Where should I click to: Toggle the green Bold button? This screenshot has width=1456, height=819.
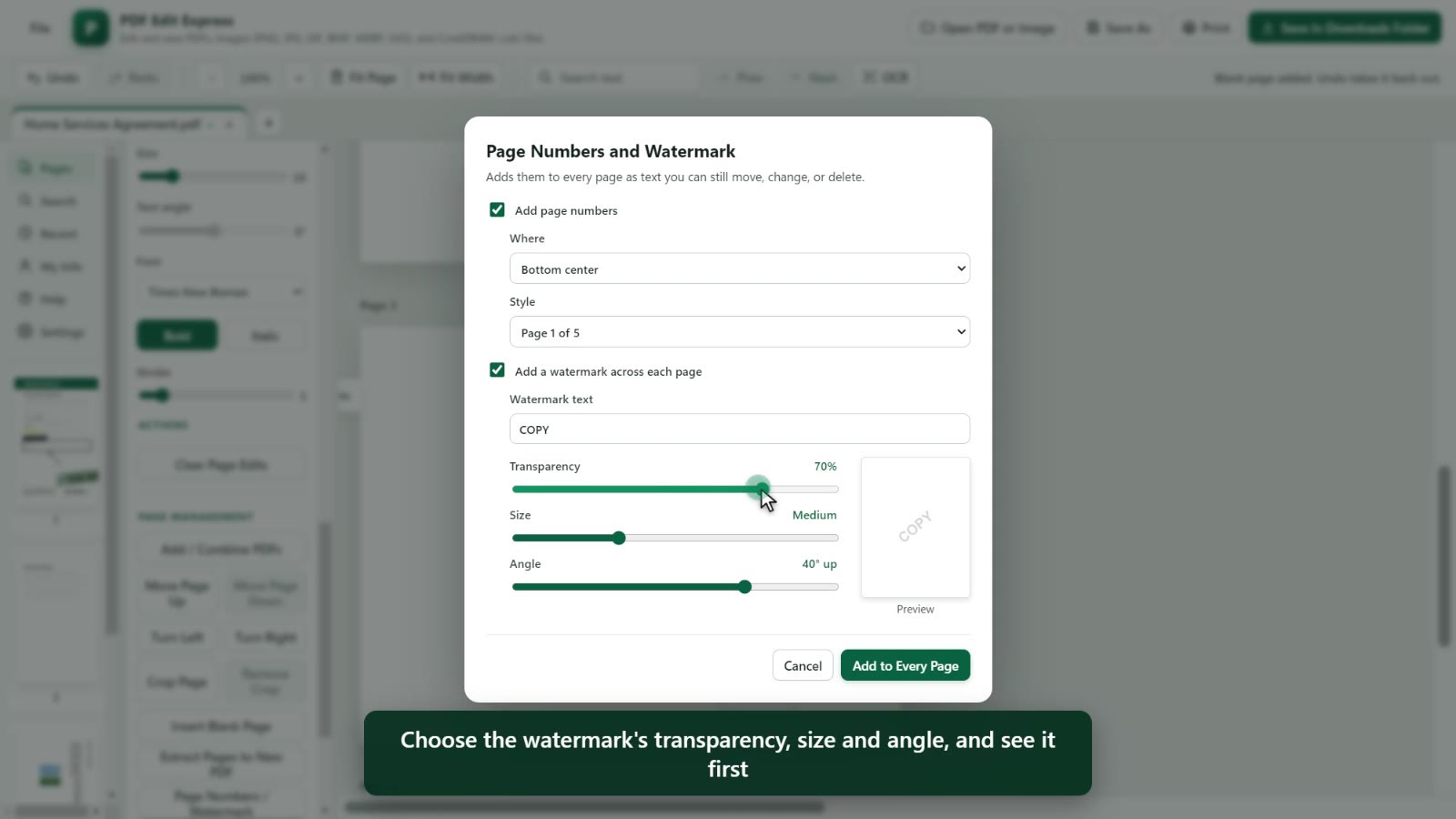tap(177, 336)
